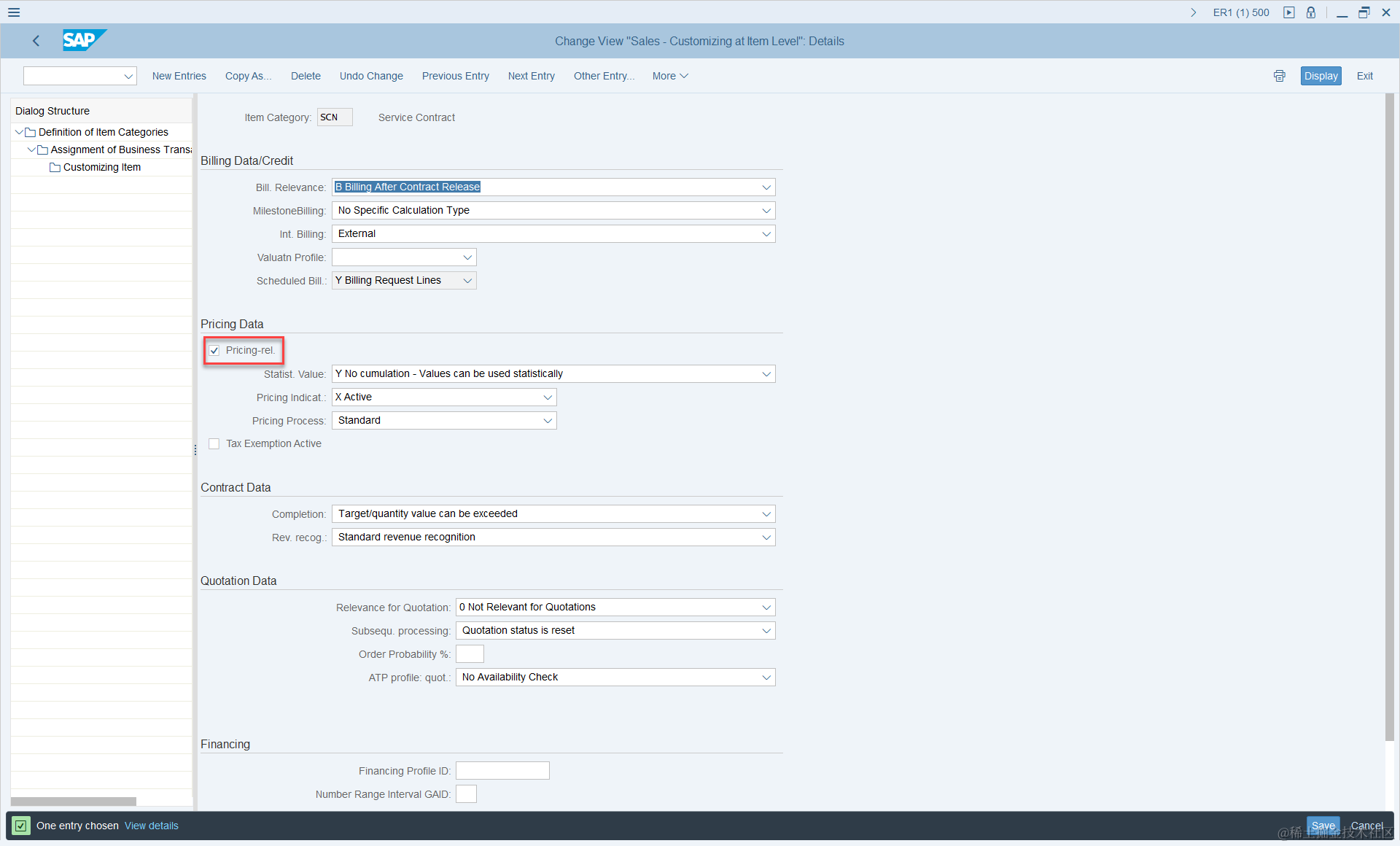1400x846 pixels.
Task: Open the View details link
Action: (x=151, y=826)
